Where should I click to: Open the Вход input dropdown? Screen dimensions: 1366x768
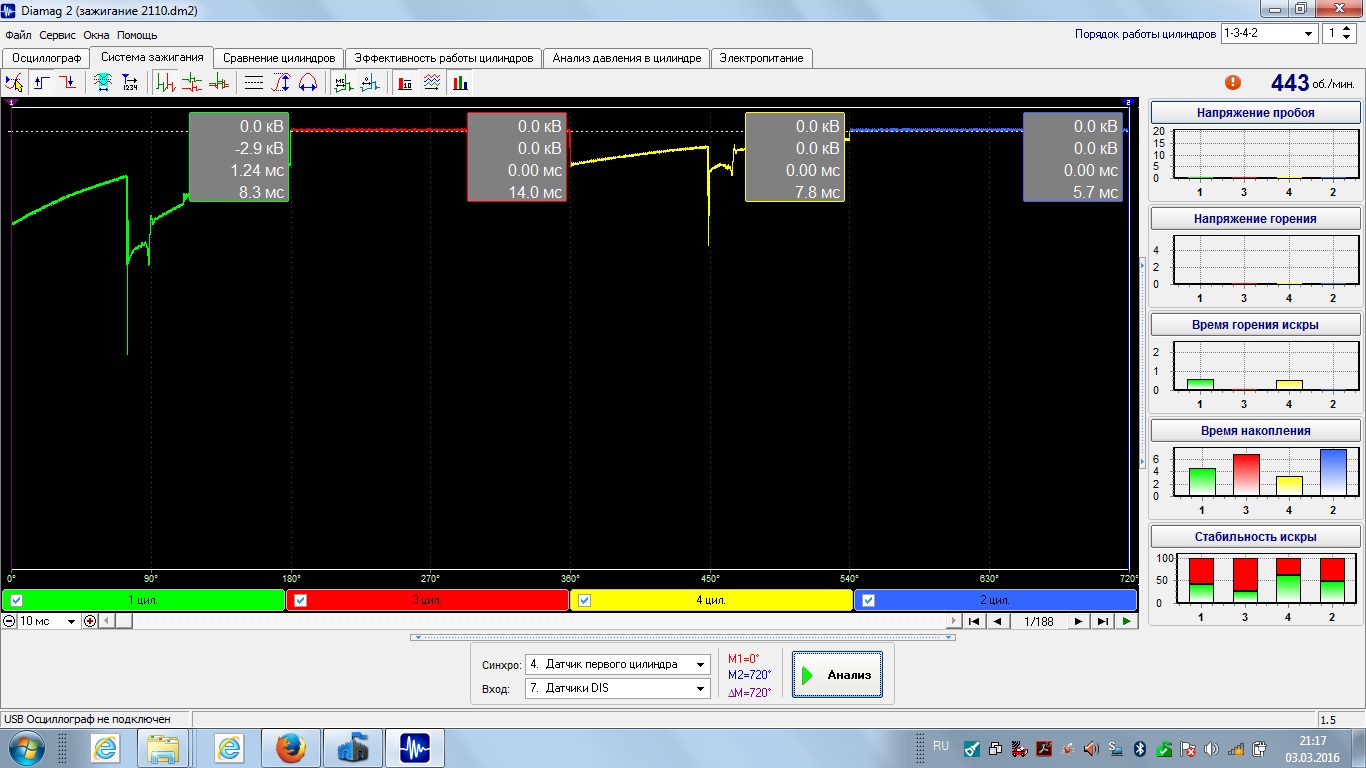(617, 688)
